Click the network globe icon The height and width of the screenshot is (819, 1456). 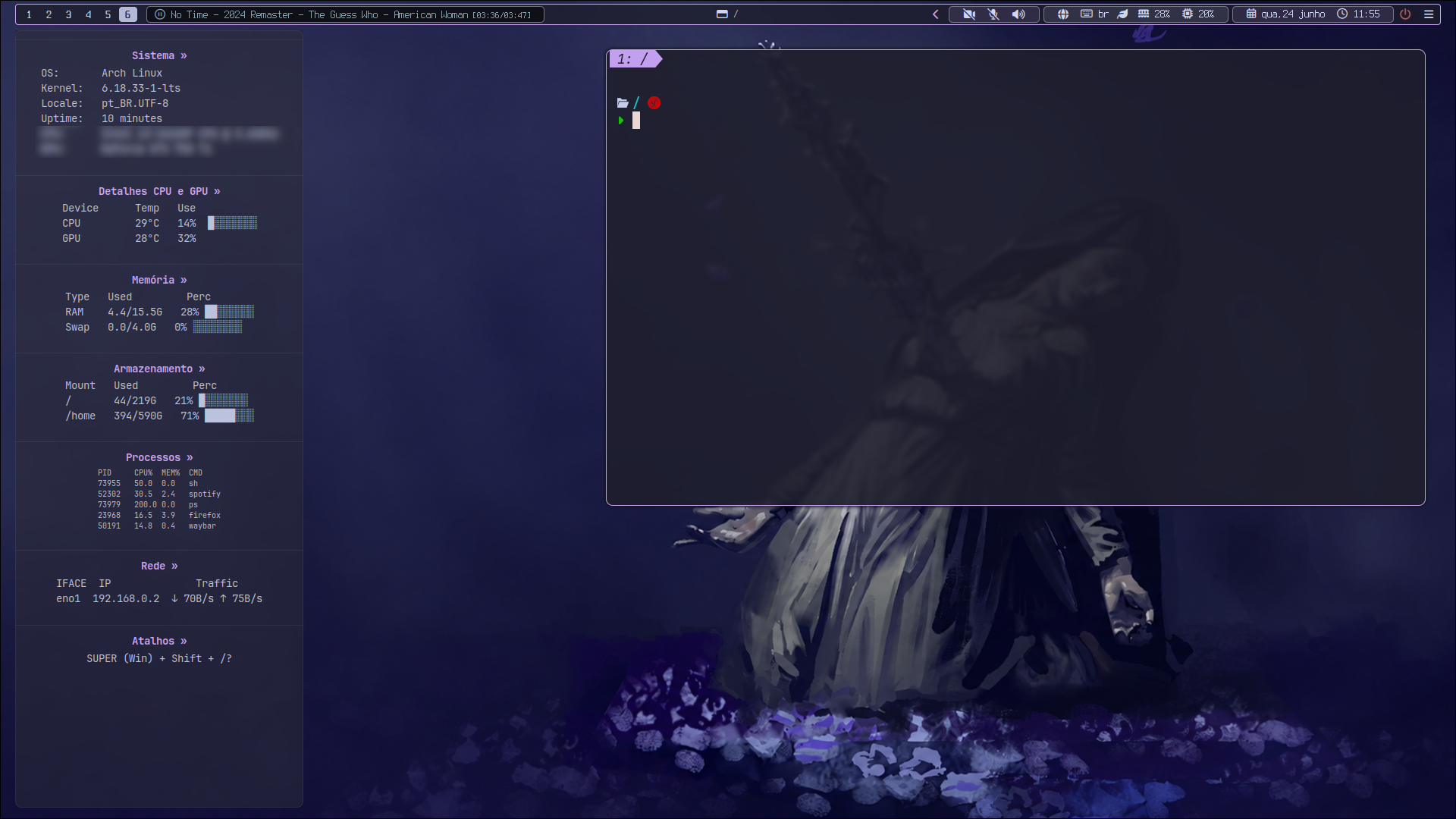(1063, 14)
